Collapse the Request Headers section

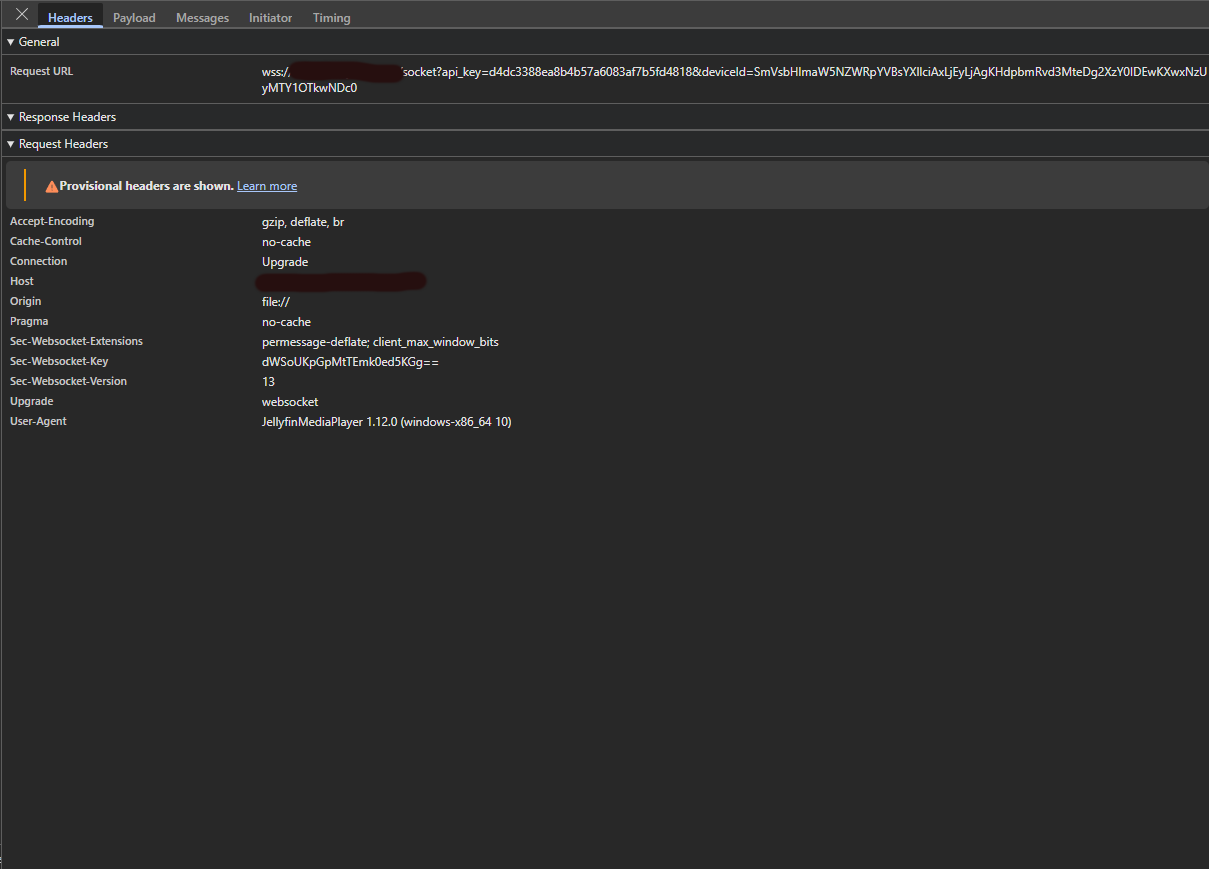(x=57, y=144)
